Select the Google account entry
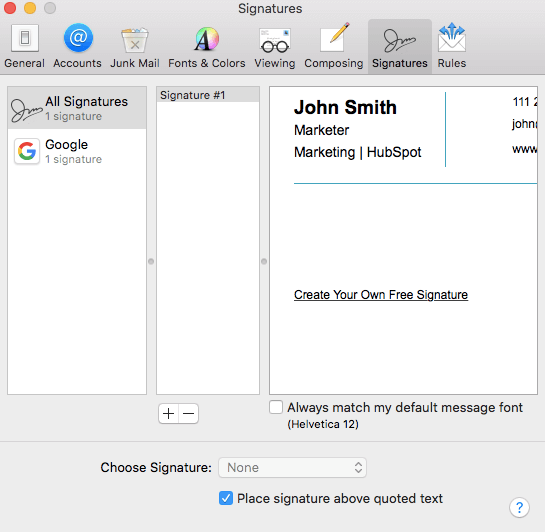The height and width of the screenshot is (532, 545). (77, 151)
